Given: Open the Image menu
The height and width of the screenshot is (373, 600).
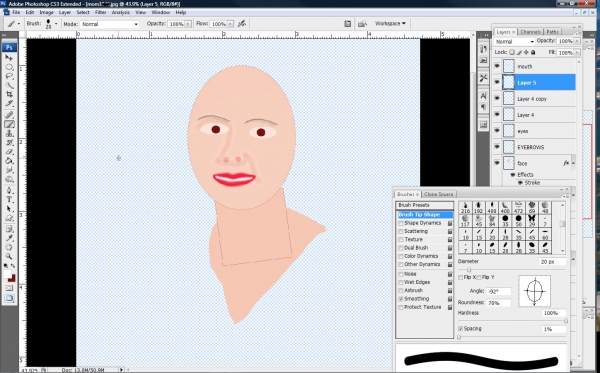Looking at the screenshot, I should (x=46, y=12).
